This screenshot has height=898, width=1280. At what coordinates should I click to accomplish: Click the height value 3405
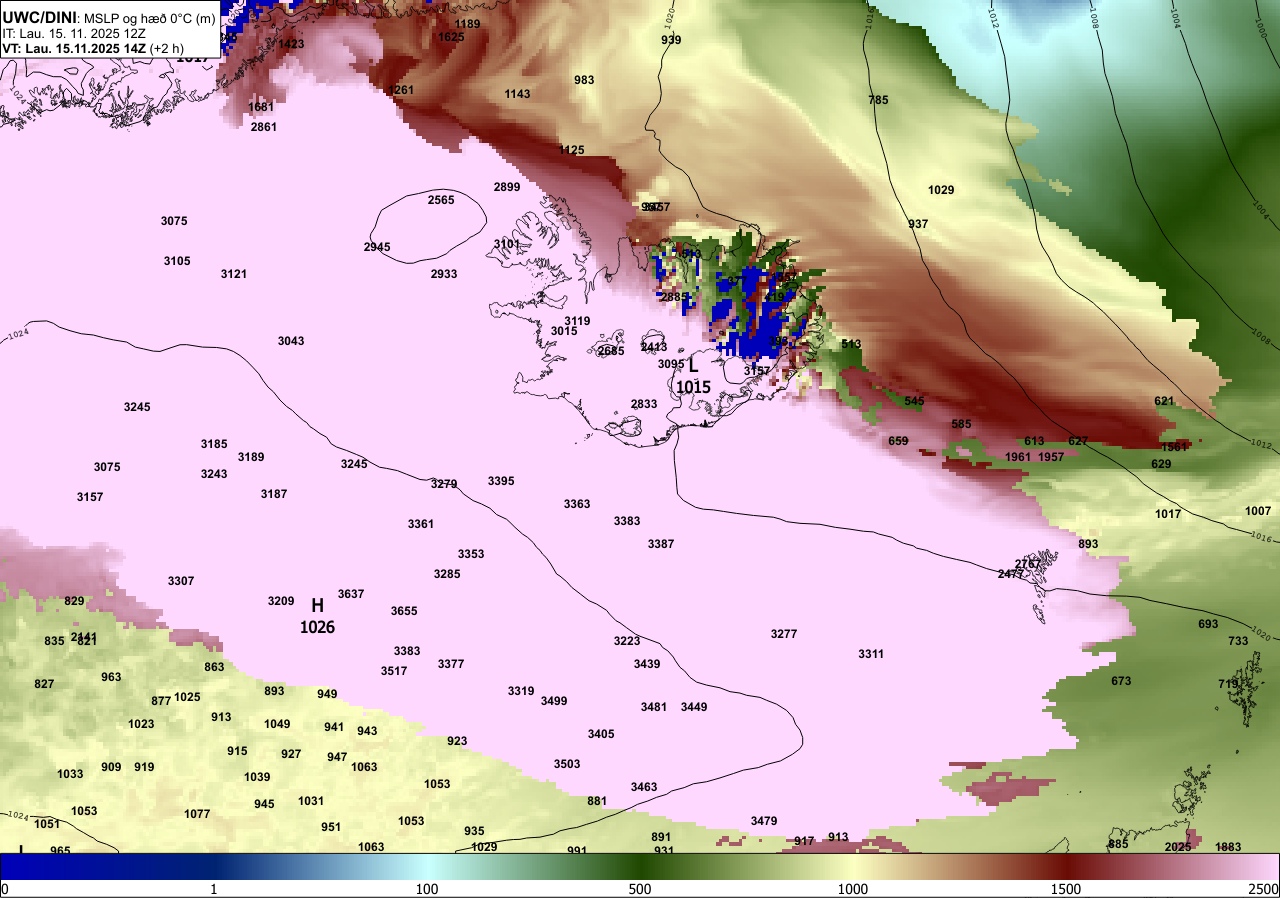pyautogui.click(x=601, y=734)
